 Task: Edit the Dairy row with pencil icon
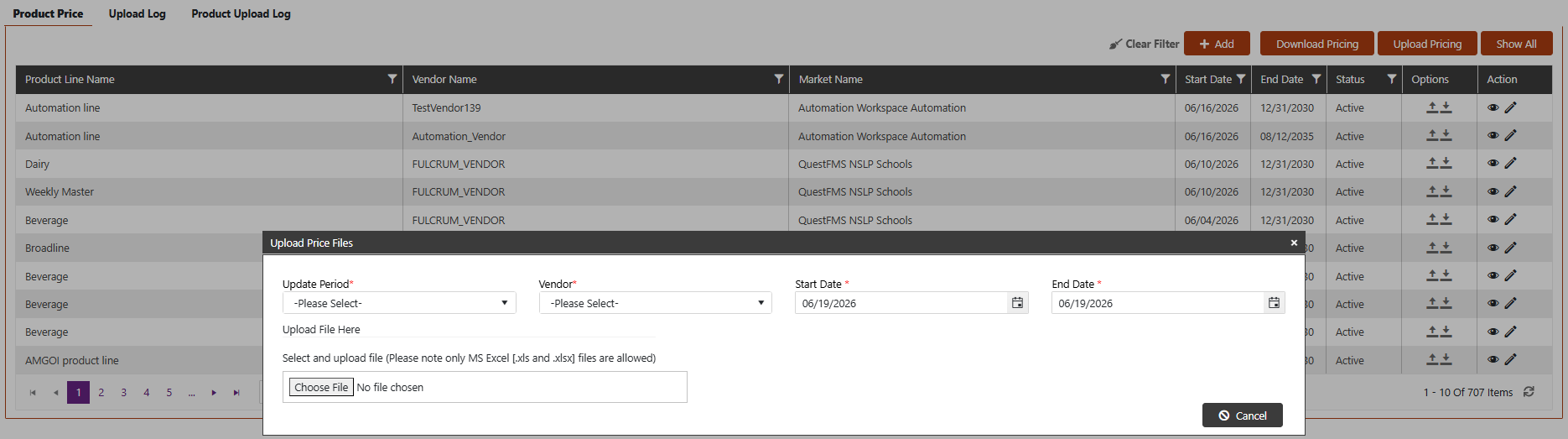click(1510, 164)
